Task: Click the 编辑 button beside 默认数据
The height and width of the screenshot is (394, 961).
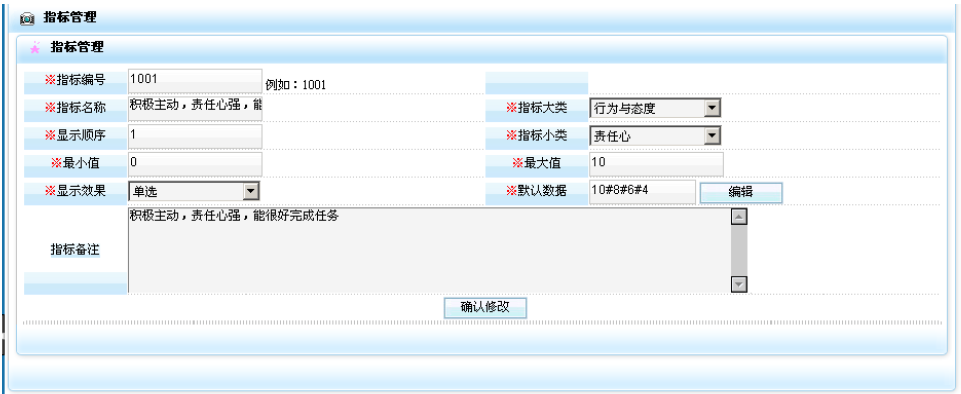Action: pos(741,192)
